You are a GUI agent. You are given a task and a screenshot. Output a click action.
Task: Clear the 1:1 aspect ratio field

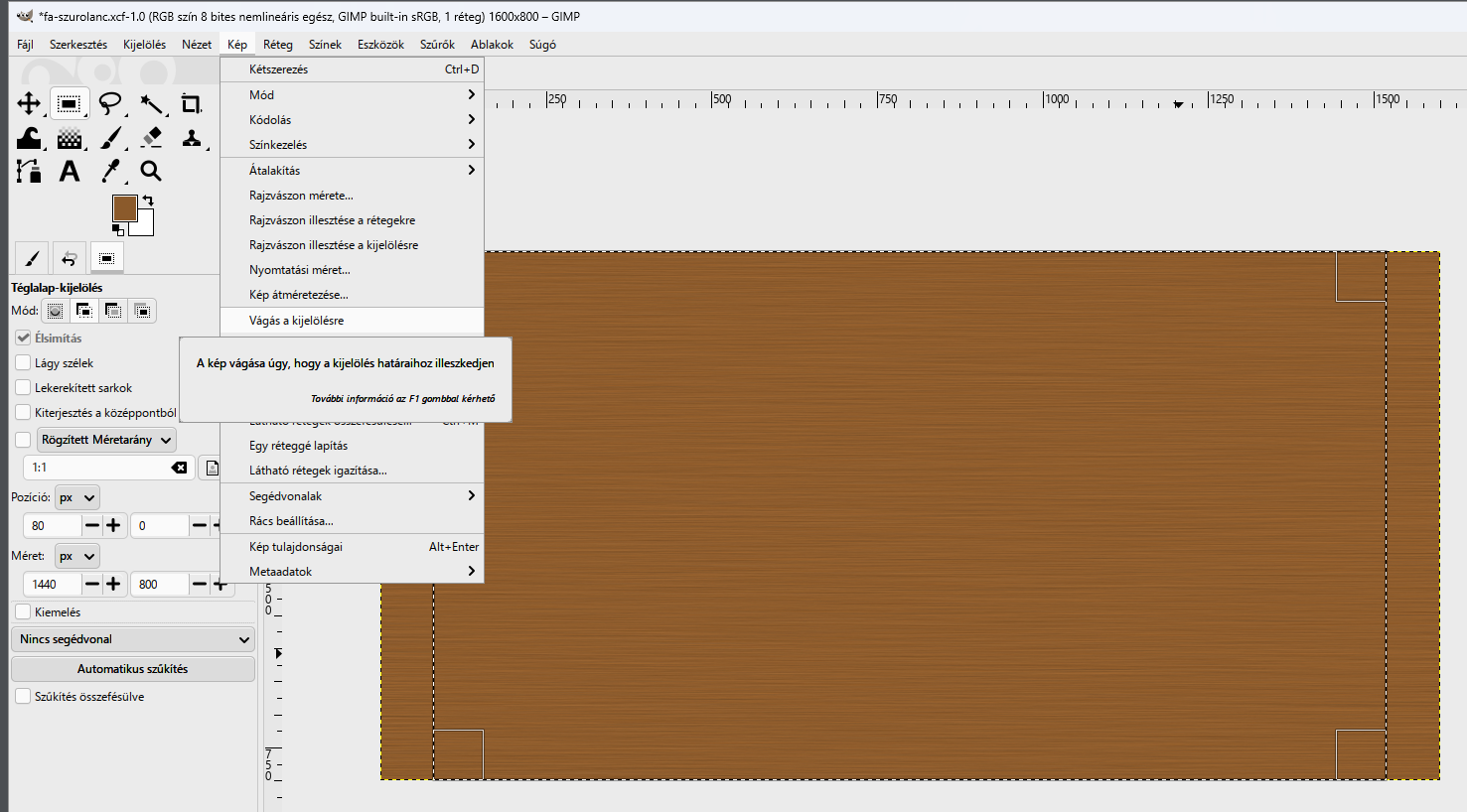pos(179,468)
